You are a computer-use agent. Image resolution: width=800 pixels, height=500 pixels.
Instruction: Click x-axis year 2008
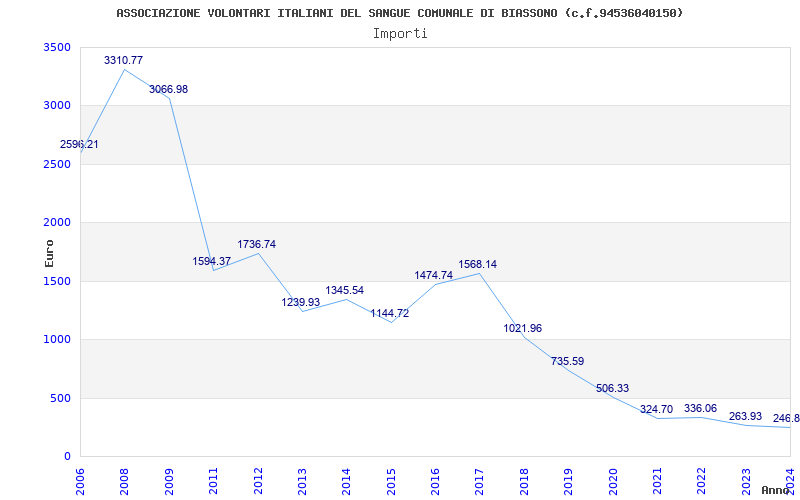[x=125, y=481]
